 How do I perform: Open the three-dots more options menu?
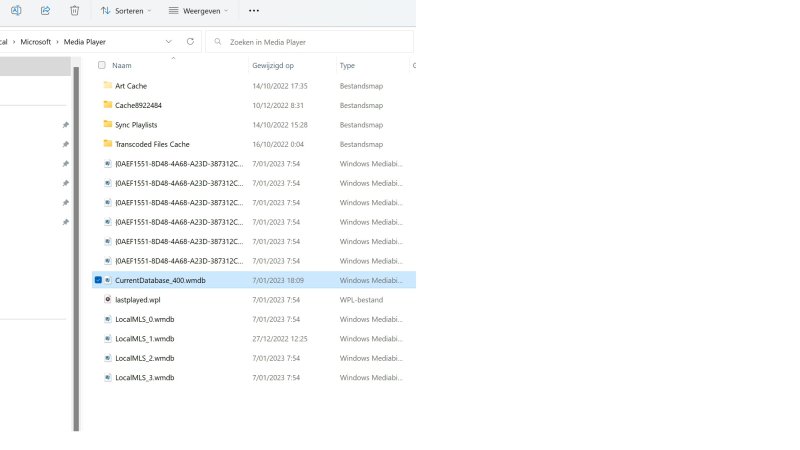pos(253,11)
